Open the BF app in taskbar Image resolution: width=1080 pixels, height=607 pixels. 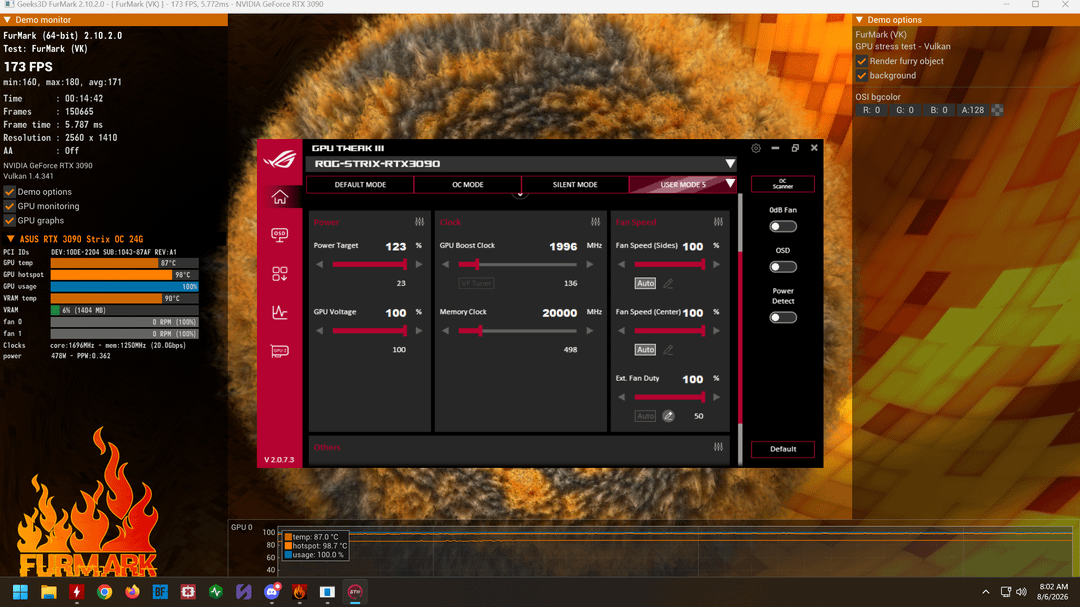160,592
